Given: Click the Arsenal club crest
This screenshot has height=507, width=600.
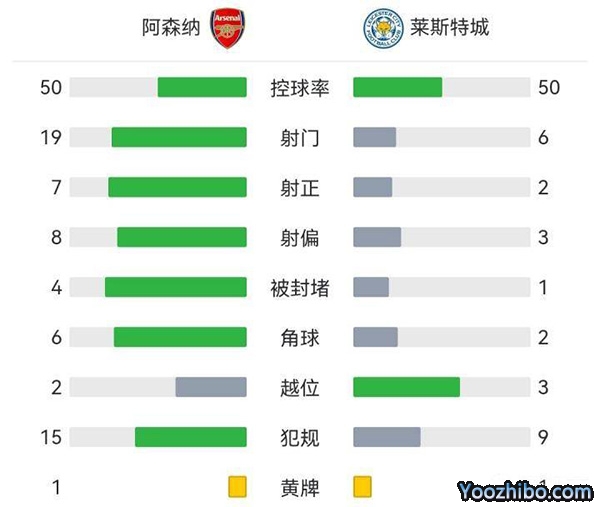Looking at the screenshot, I should (x=227, y=28).
